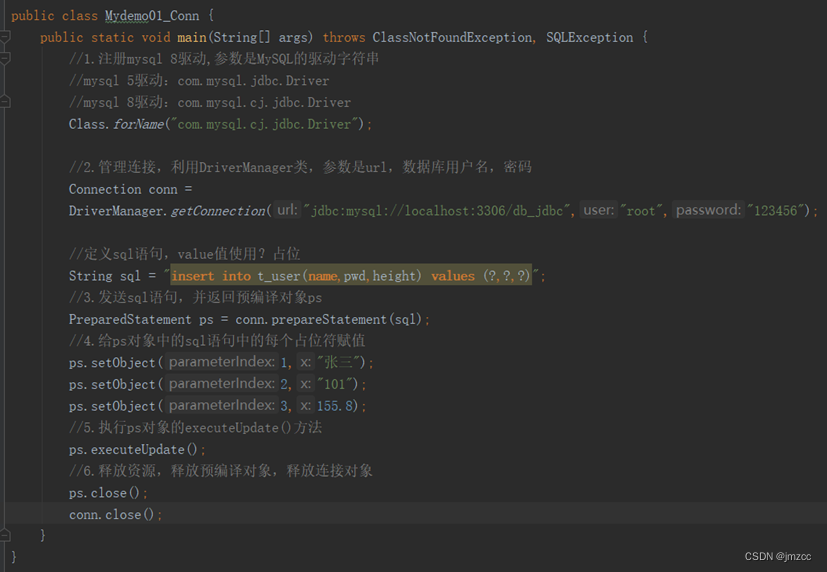Click the 155.8 value in third setObject
The image size is (827, 572).
(334, 406)
